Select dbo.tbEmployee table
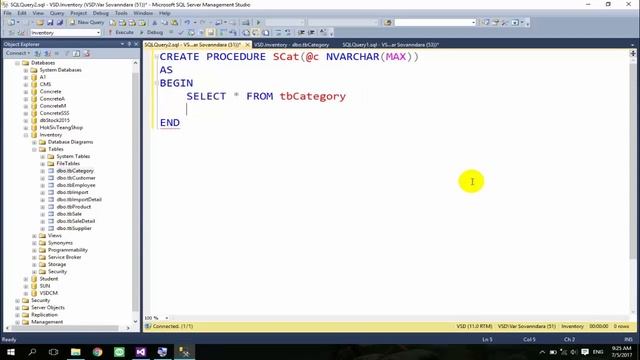 tap(76, 185)
